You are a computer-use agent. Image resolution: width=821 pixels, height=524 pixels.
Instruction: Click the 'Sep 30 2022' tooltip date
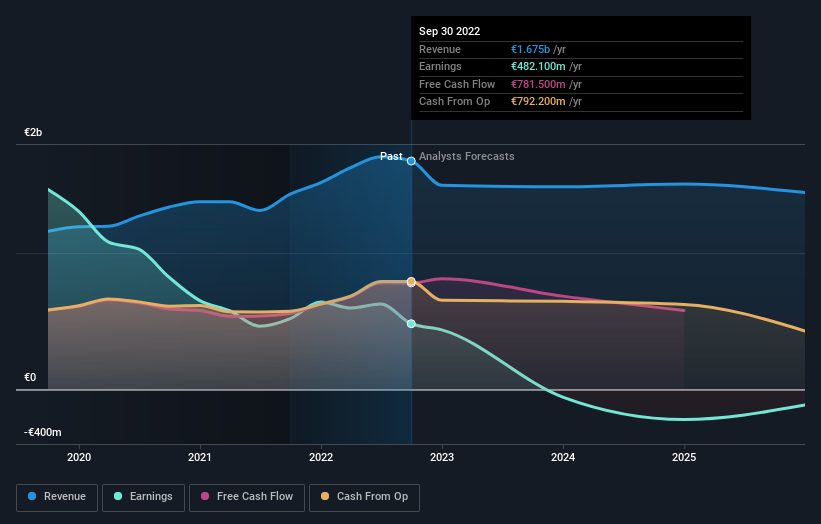point(449,31)
